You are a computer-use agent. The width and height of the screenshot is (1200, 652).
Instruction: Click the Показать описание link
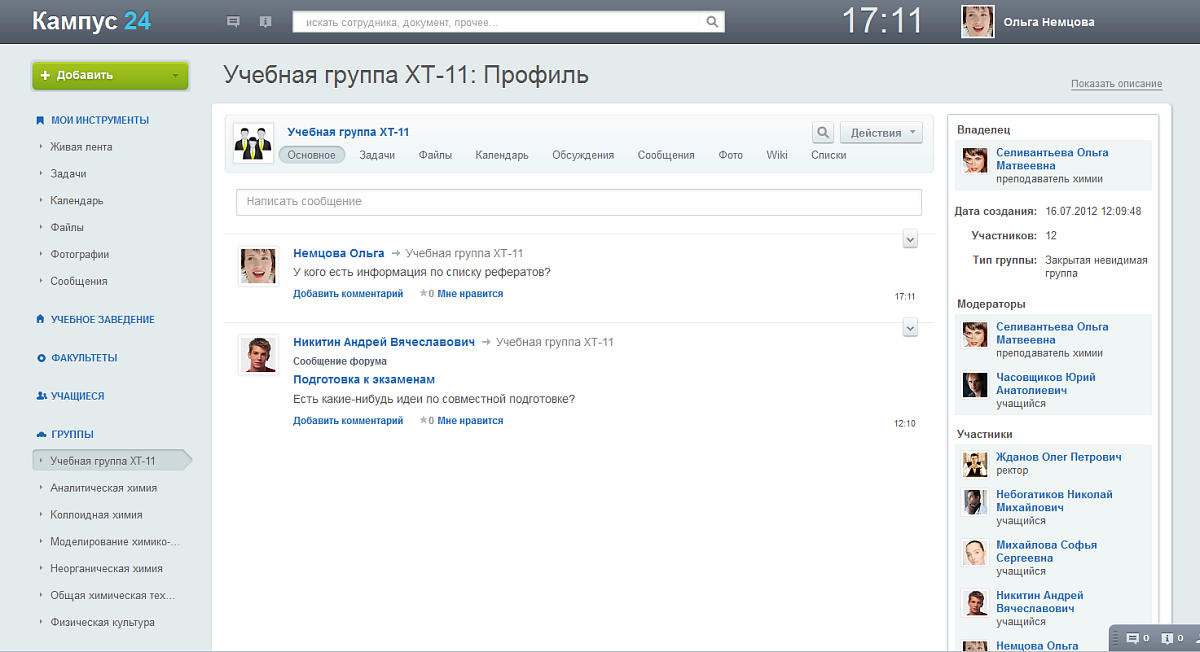point(1116,84)
